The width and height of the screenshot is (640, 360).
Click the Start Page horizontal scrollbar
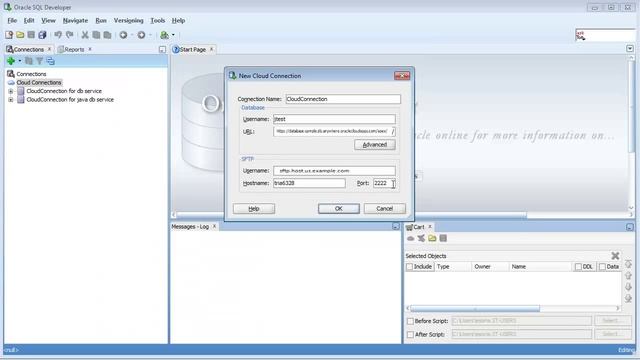coord(351,214)
